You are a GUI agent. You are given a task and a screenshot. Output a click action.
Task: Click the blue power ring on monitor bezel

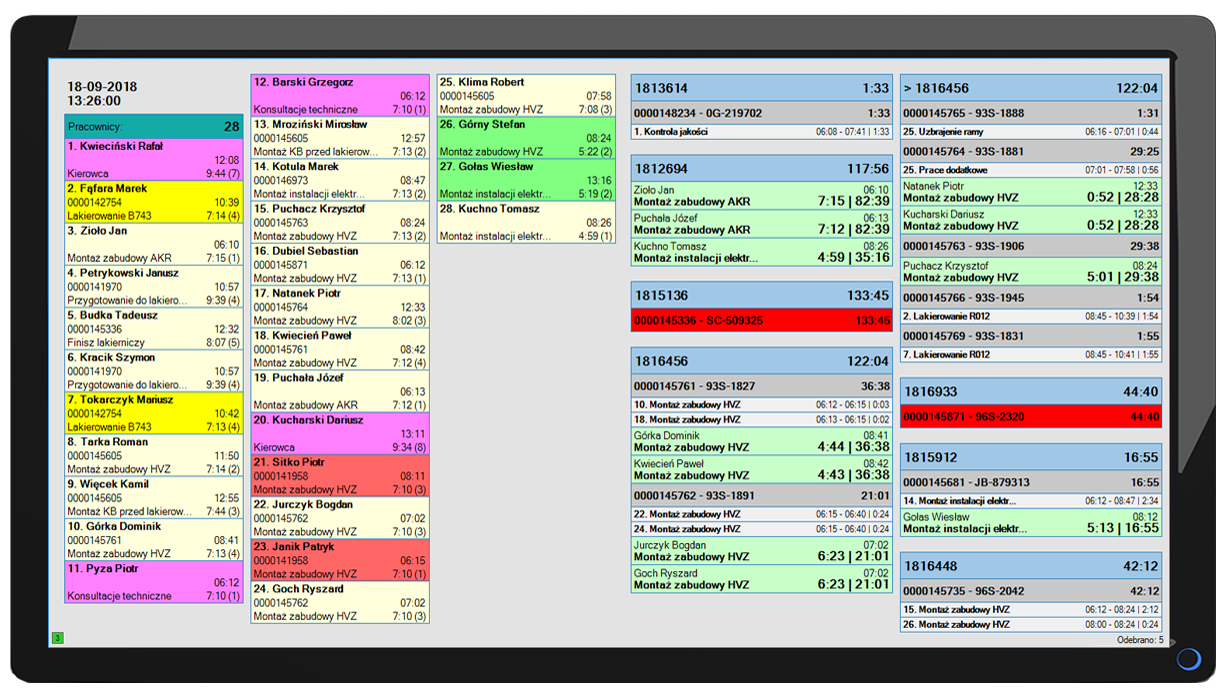pyautogui.click(x=1188, y=659)
